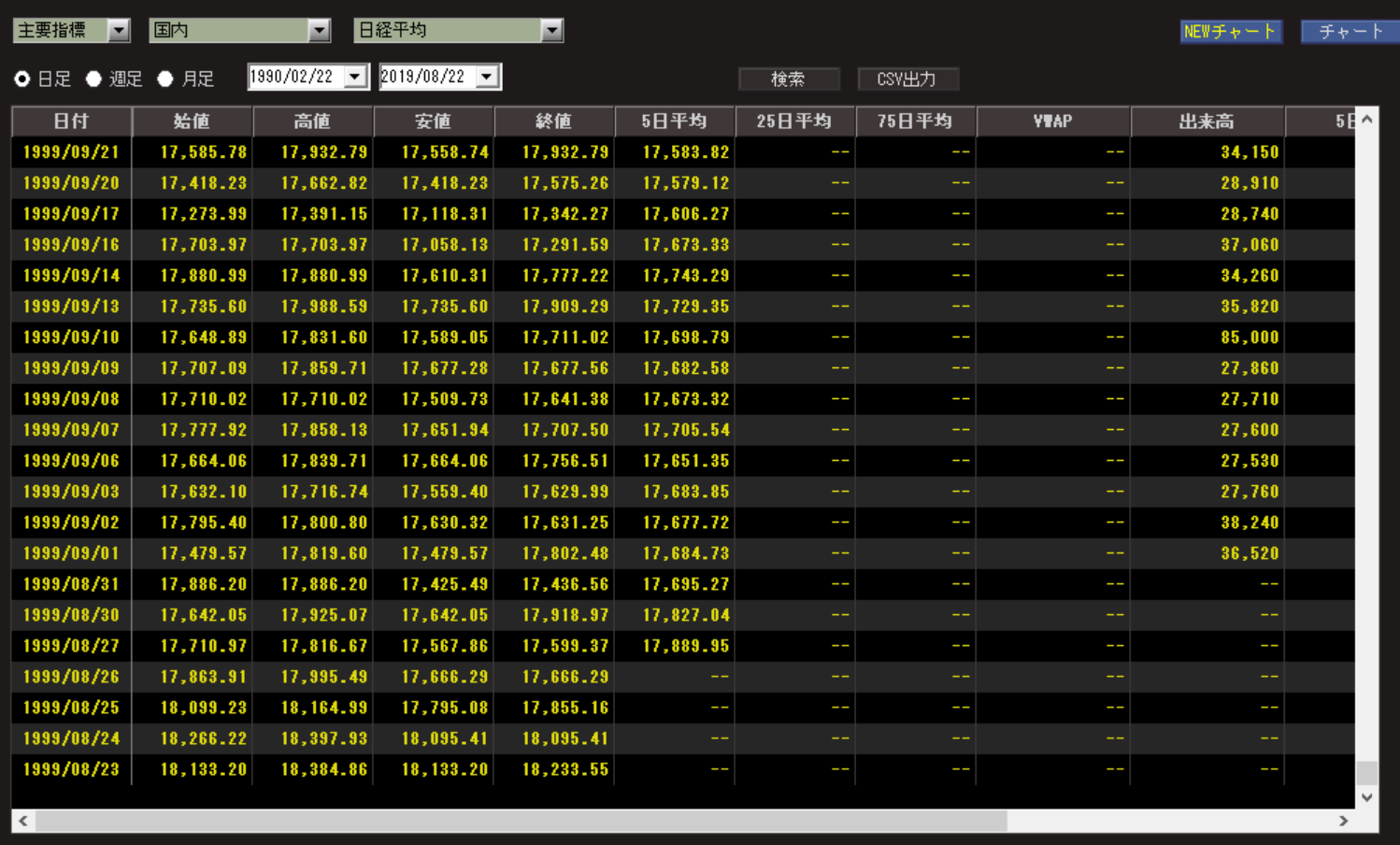
Task: Select the 1999/09/13 date cell
Action: click(x=71, y=307)
